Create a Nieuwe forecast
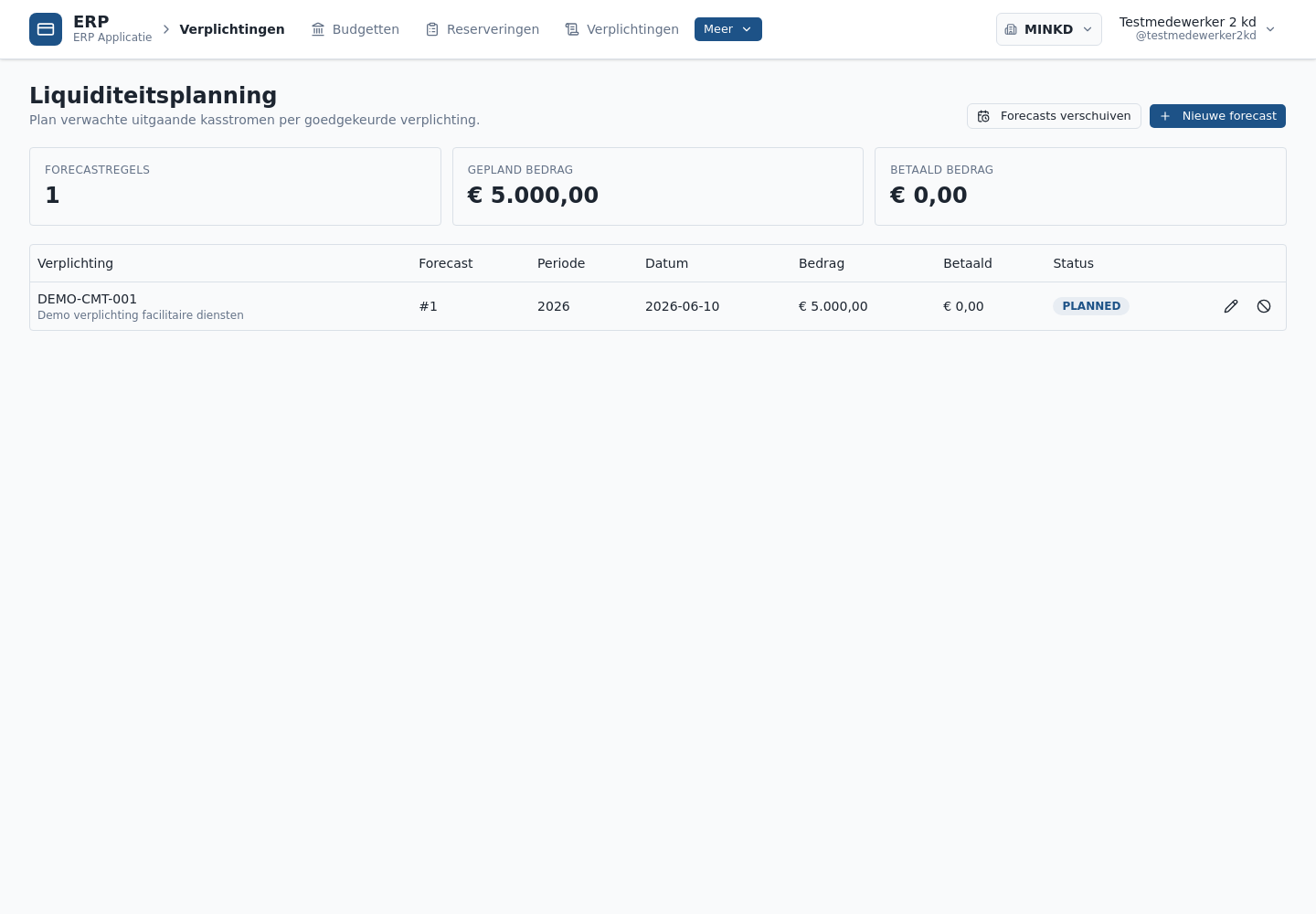The height and width of the screenshot is (914, 1316). coord(1217,116)
